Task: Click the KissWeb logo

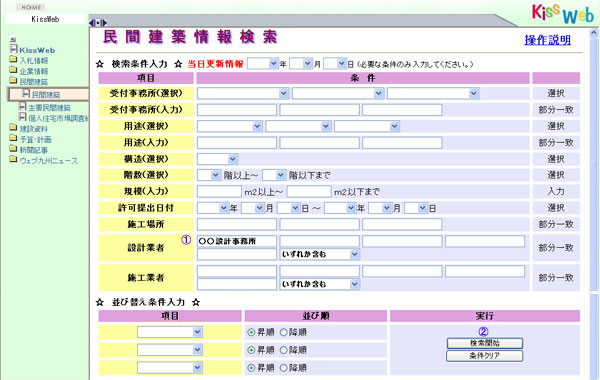Action: [563, 13]
